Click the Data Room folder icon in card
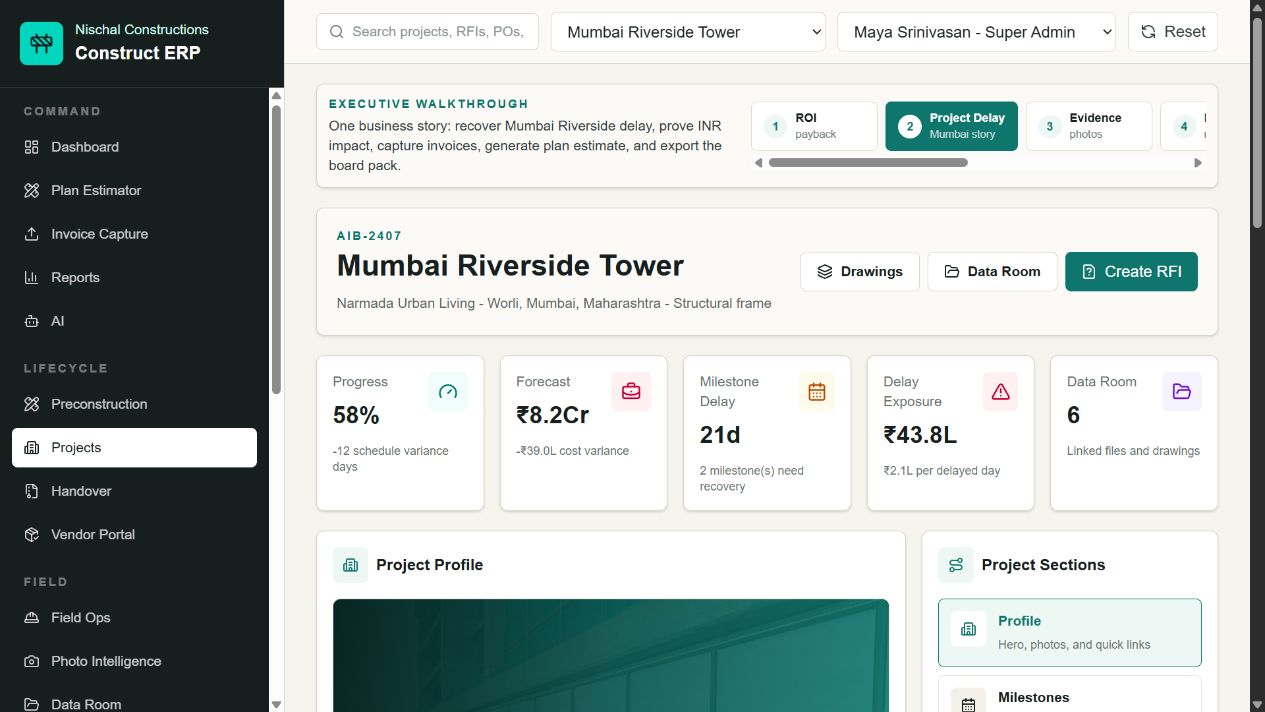 pyautogui.click(x=1182, y=392)
